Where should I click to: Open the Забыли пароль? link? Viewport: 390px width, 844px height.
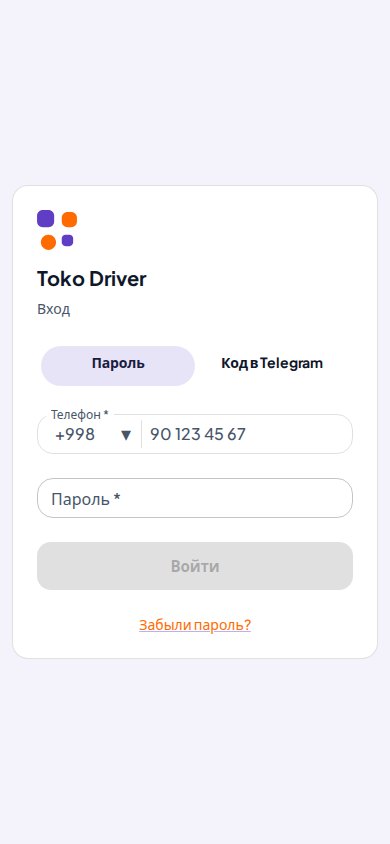click(x=195, y=625)
